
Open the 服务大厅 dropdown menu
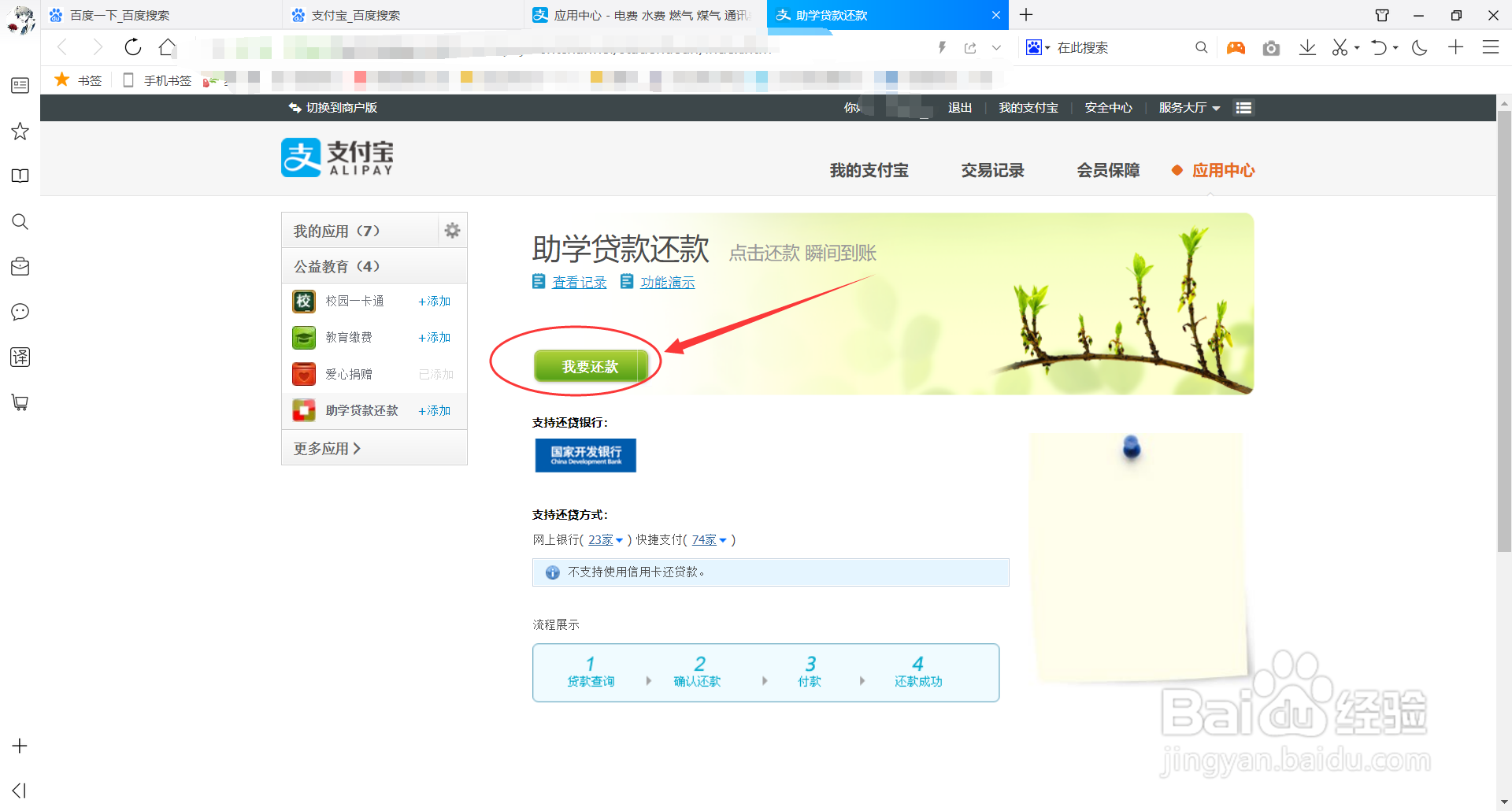(1189, 107)
